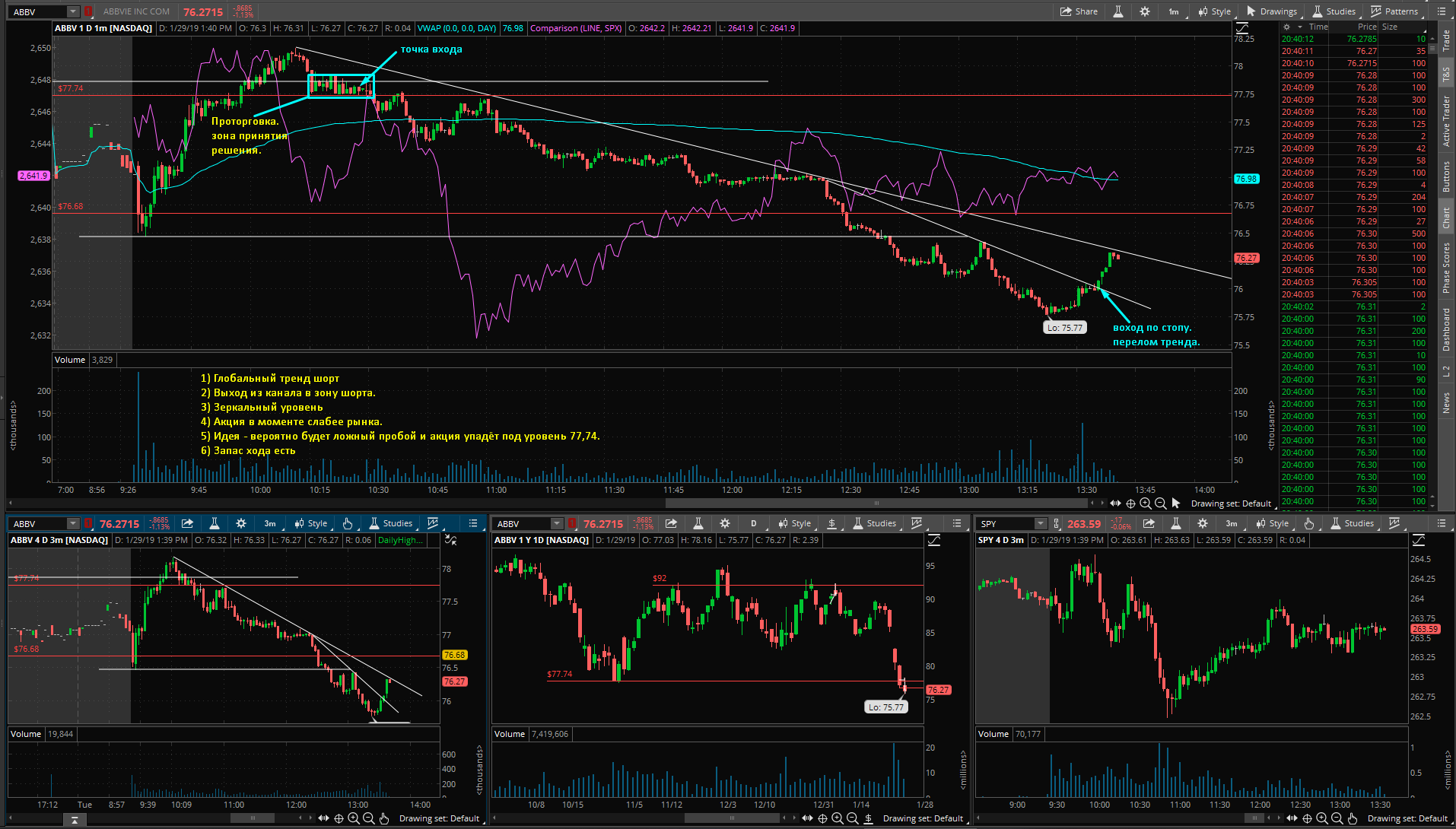Click the Price column header in Time & Sales
This screenshot has height=829, width=1456.
pos(1367,27)
